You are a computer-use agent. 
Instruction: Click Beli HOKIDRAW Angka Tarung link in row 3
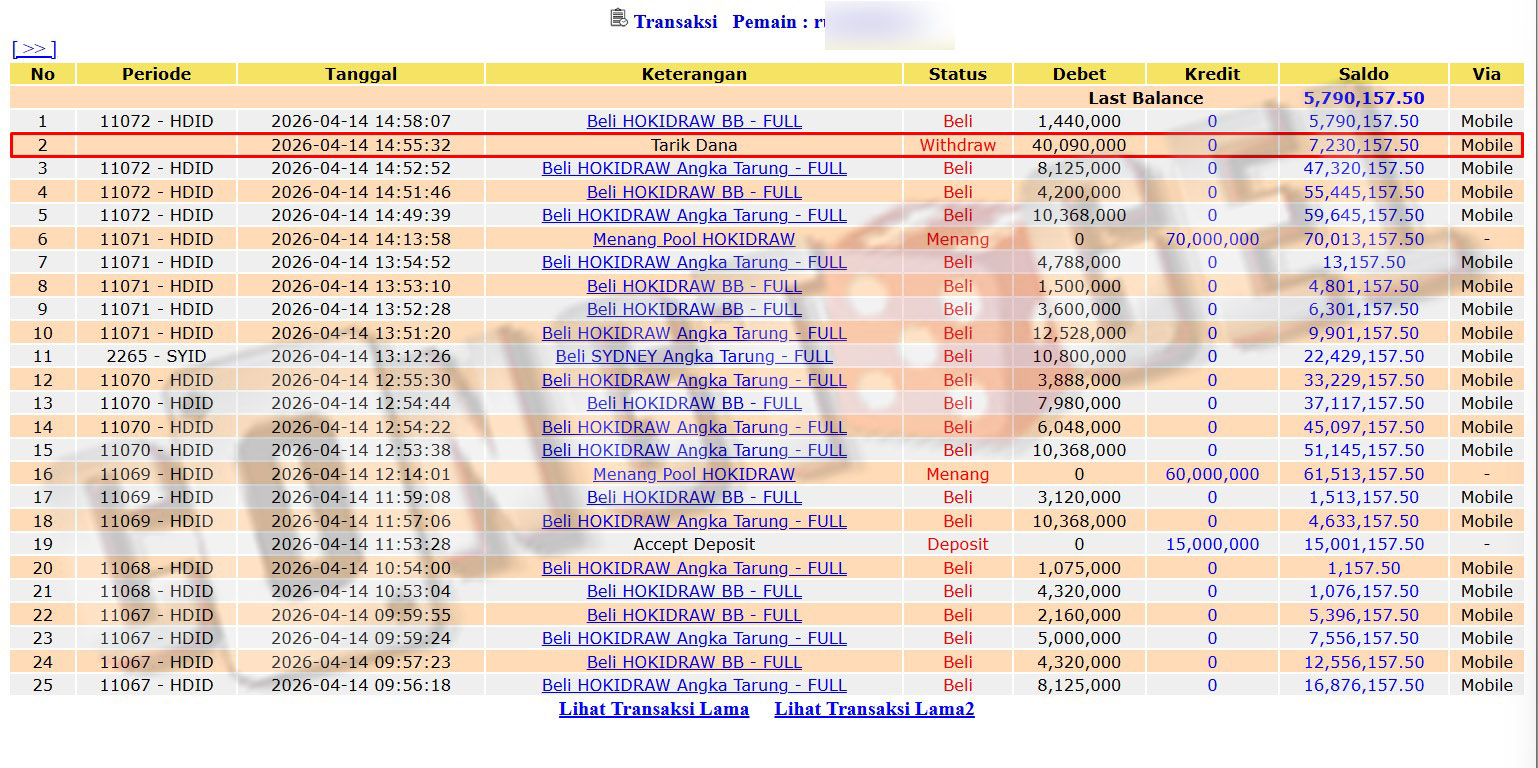click(x=694, y=168)
